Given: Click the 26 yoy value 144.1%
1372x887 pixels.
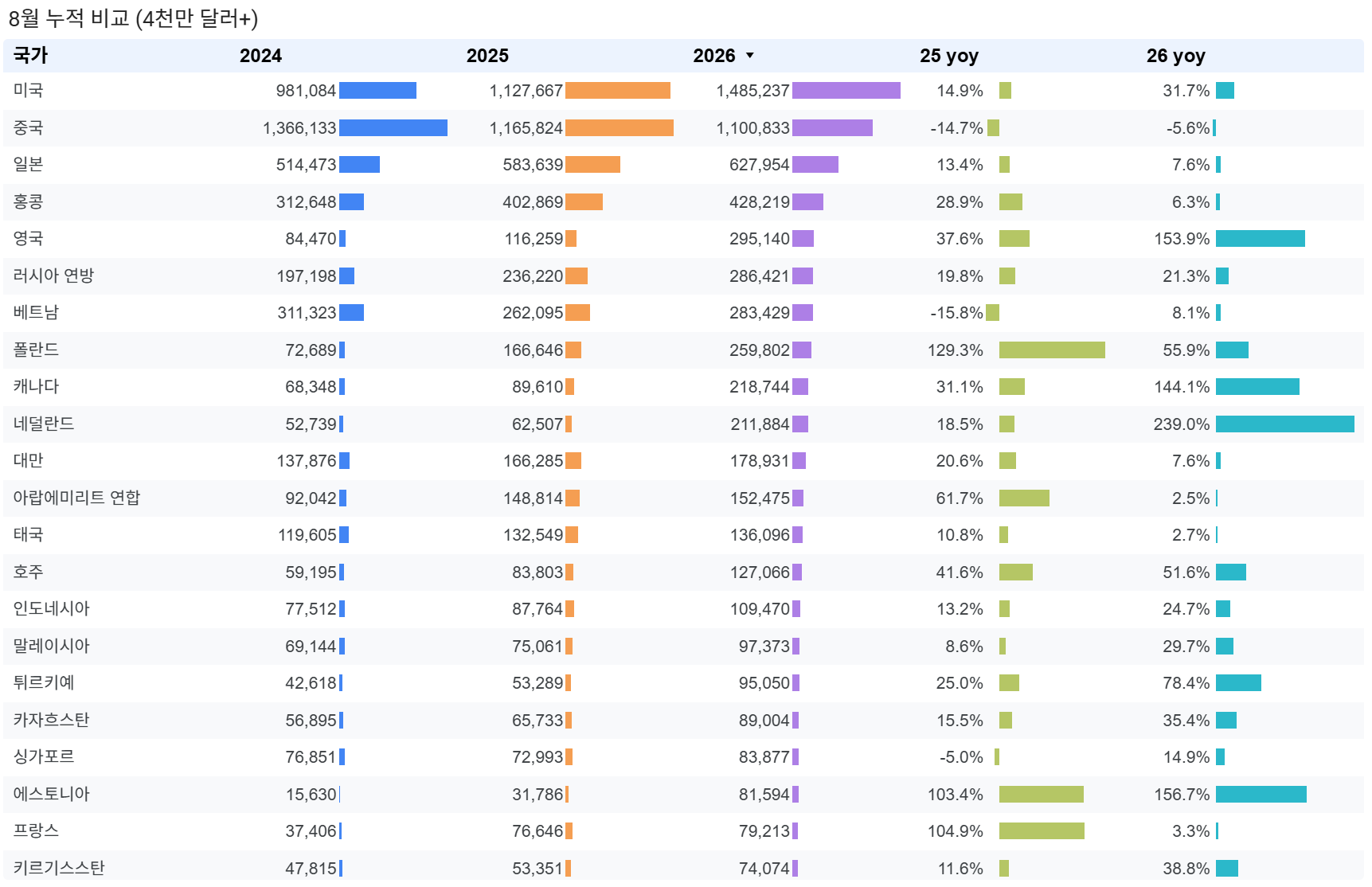Looking at the screenshot, I should tap(1182, 387).
